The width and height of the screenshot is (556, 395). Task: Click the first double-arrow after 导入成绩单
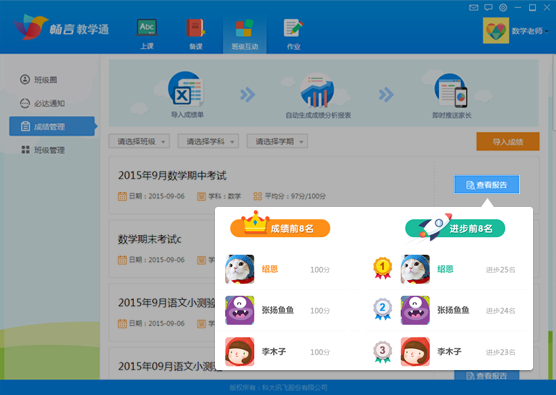[x=248, y=95]
